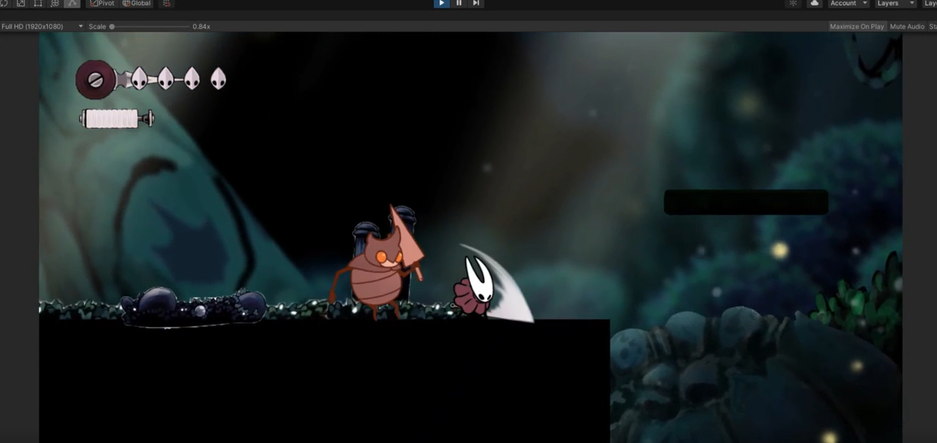The width and height of the screenshot is (937, 443).
Task: Click the soul vessel gauge in HUD
Action: click(96, 79)
